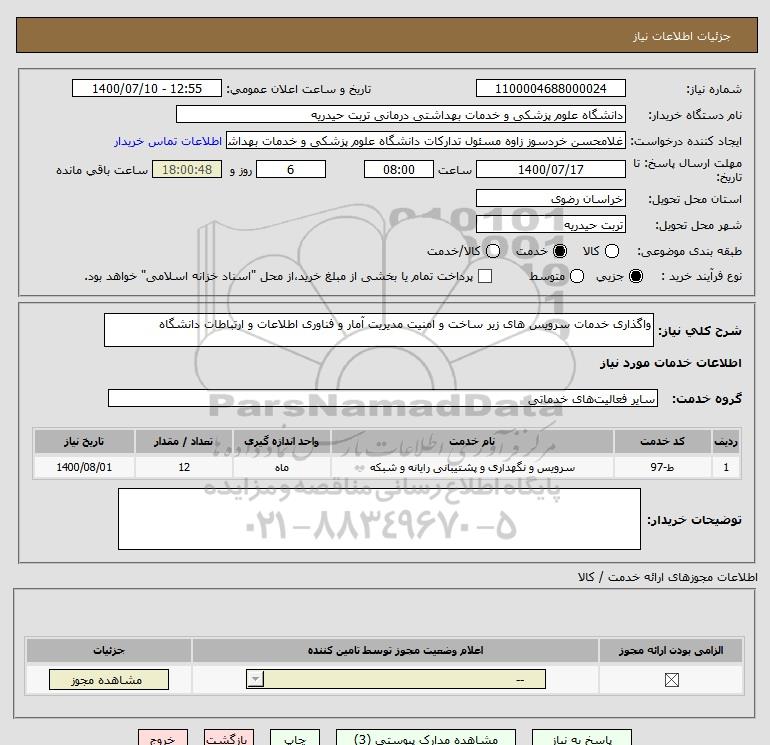The image size is (770, 745).
Task: Click the بازگشت back button
Action: pos(229,738)
